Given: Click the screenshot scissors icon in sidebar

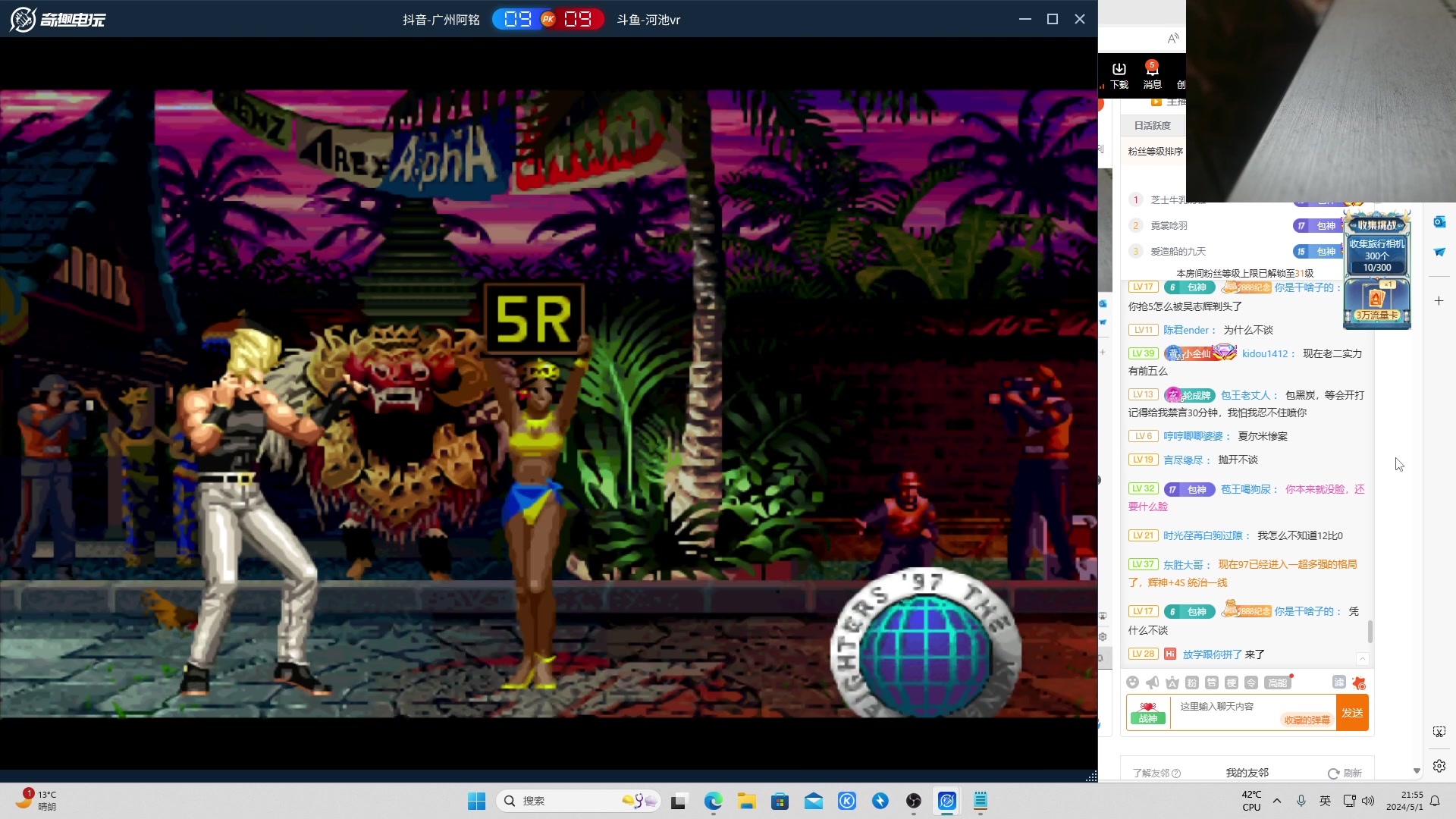Looking at the screenshot, I should click(x=1439, y=732).
